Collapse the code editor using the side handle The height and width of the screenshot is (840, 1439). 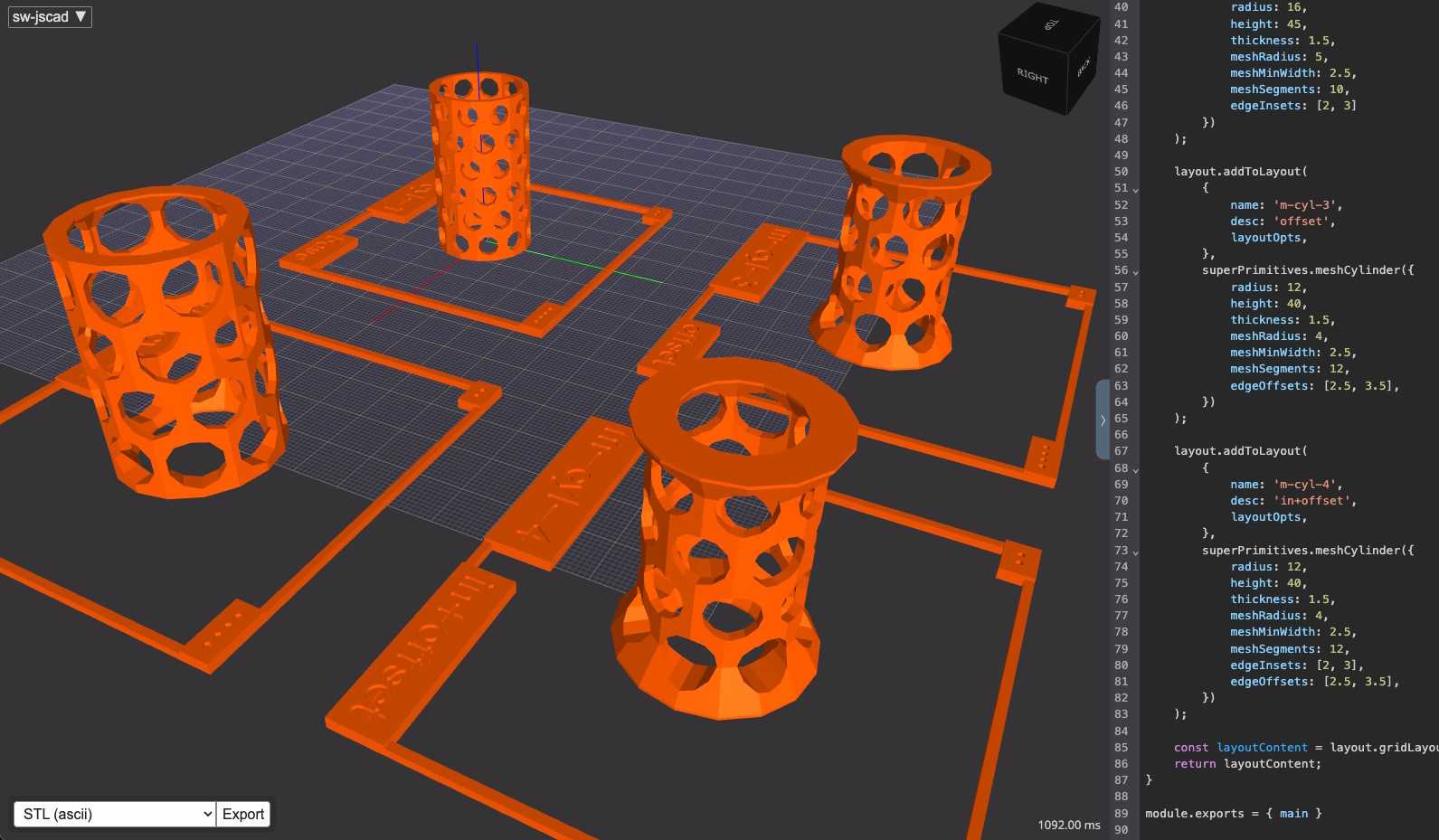1103,420
